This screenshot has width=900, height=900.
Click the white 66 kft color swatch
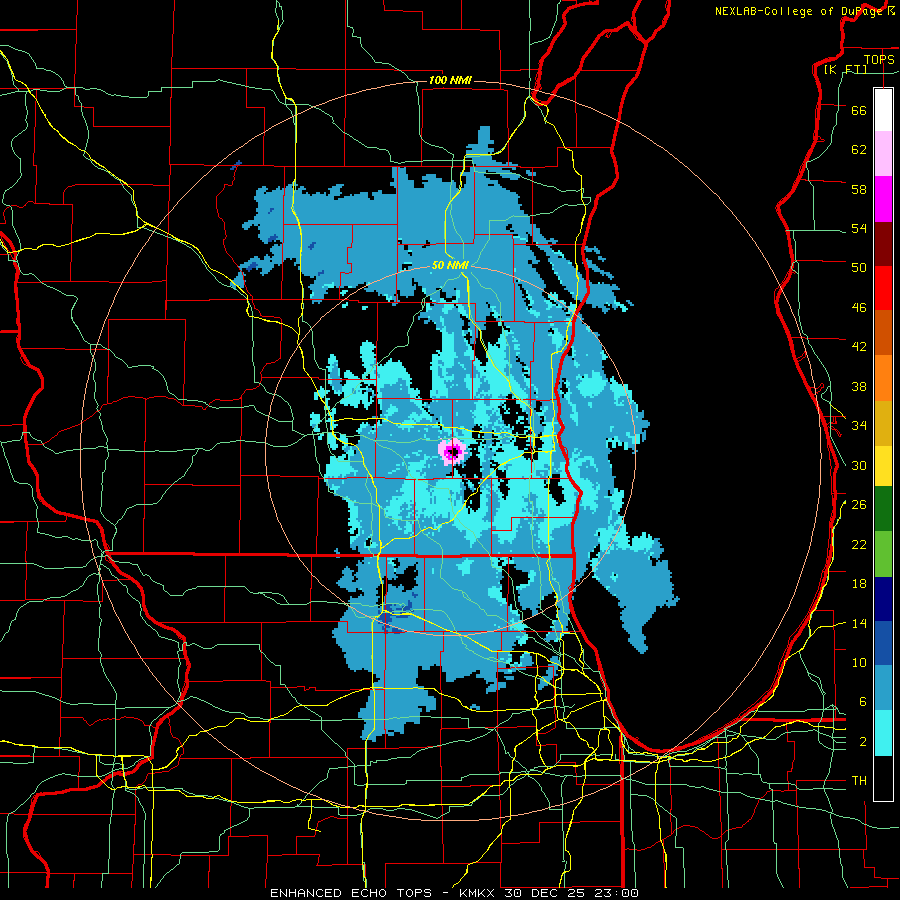pyautogui.click(x=883, y=110)
